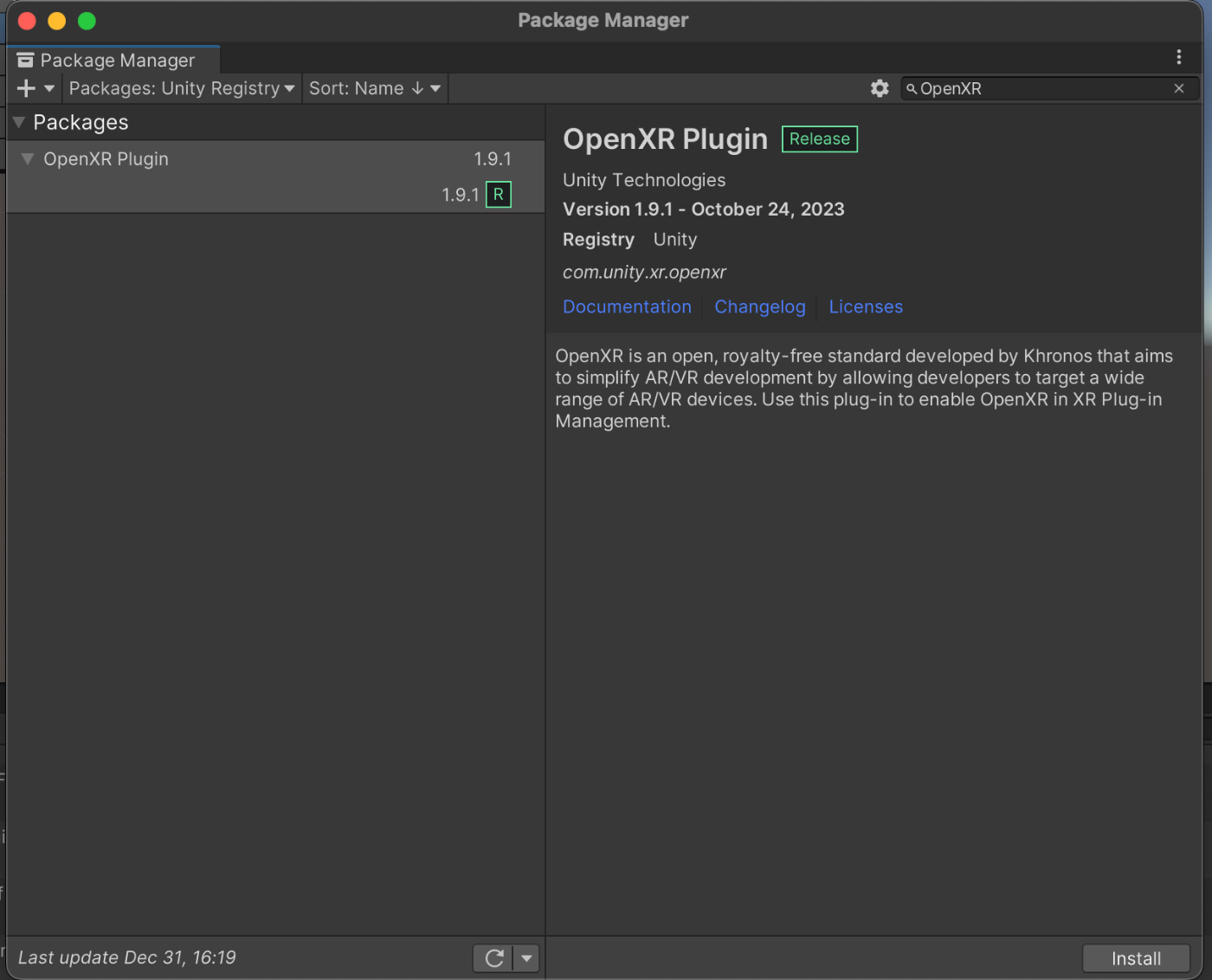Minimize the window with yellow button

(57, 21)
